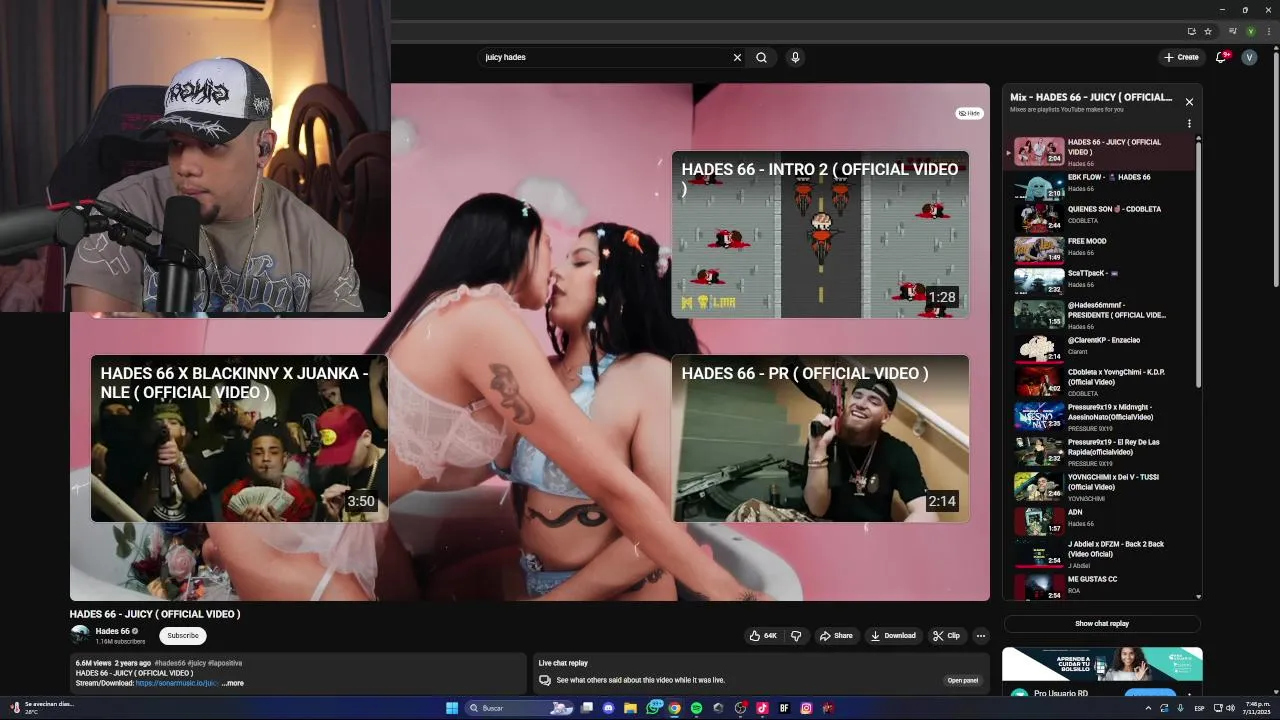Screen dimensions: 1280x720
Task: Open File Explorer from taskbar
Action: pos(630,708)
